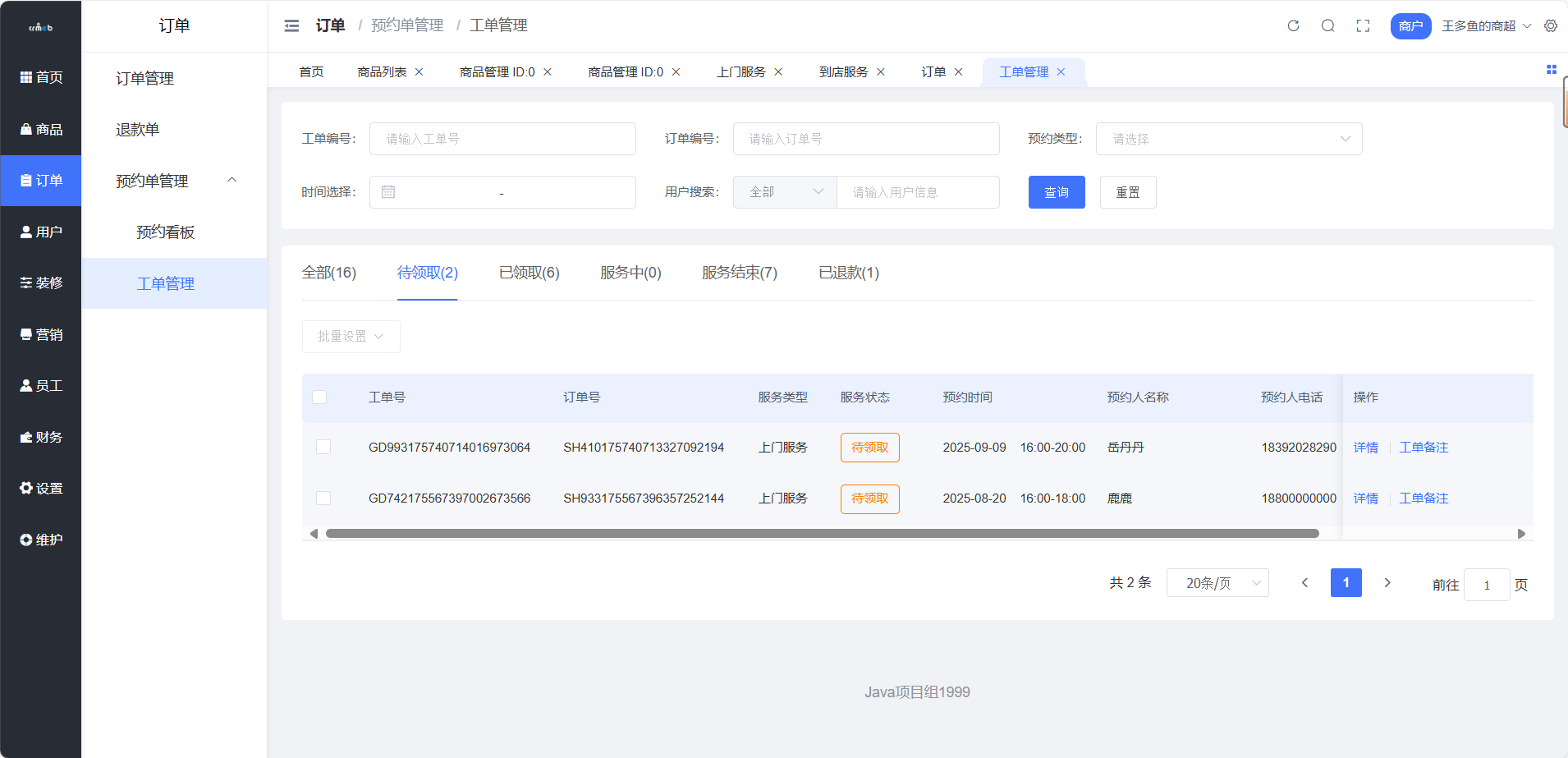1568x758 pixels.
Task: Click the refresh icon in top header
Action: pos(1293,26)
